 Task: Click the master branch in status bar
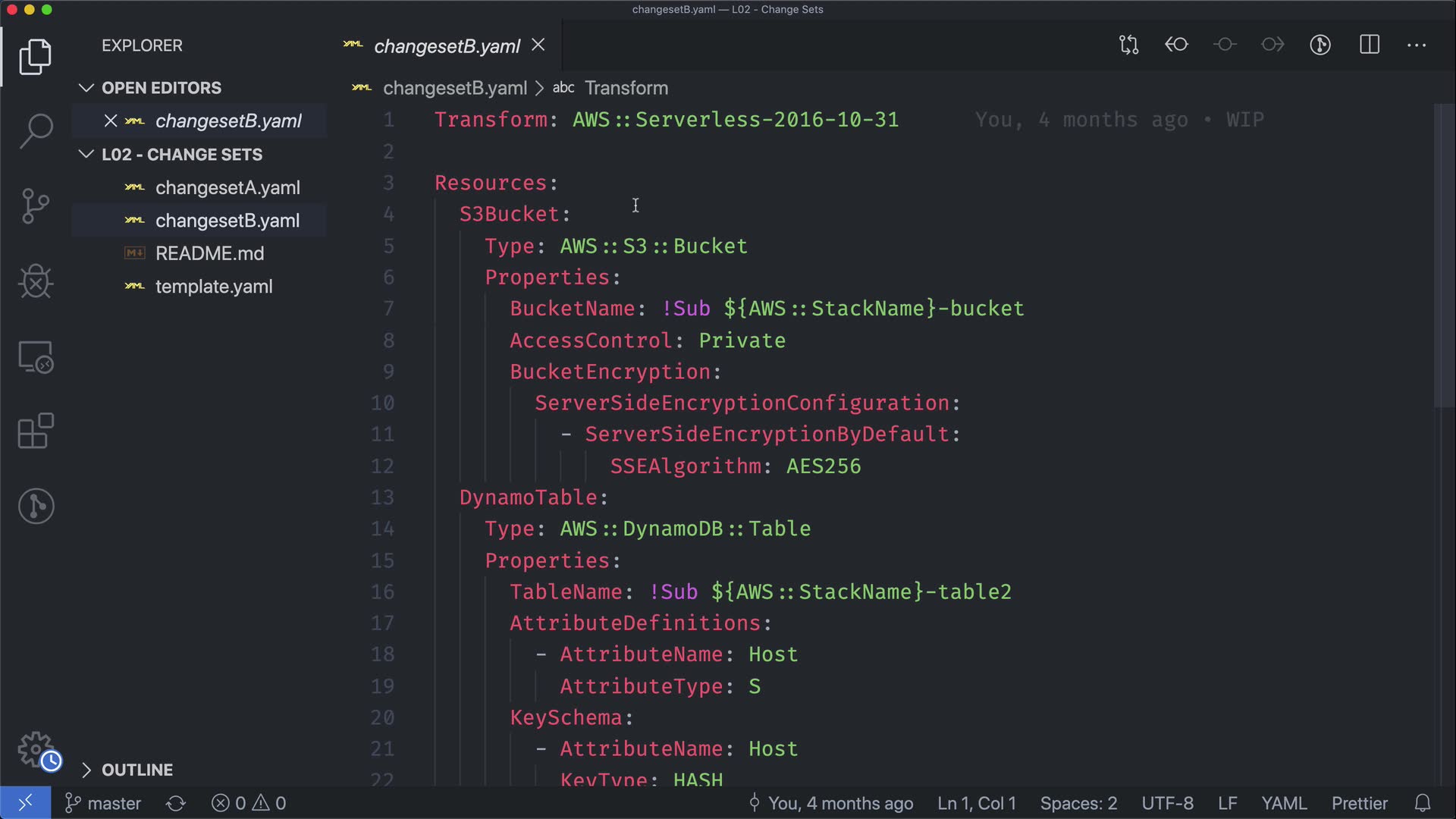[x=103, y=803]
